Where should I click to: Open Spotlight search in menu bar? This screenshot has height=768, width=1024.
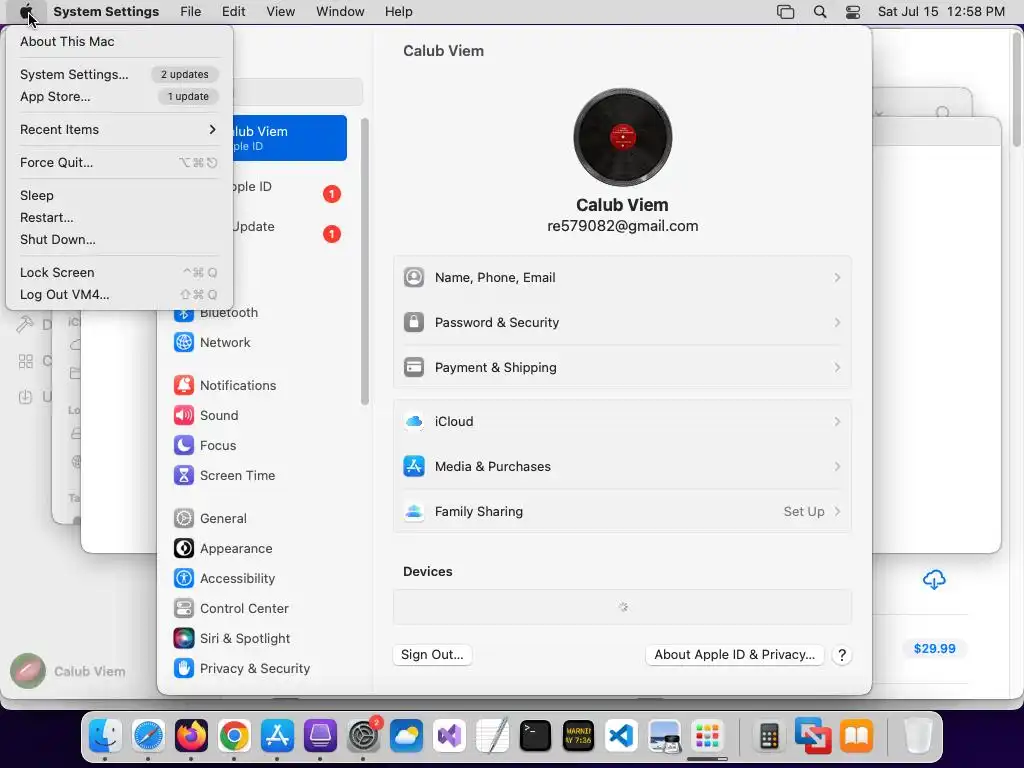coord(820,12)
